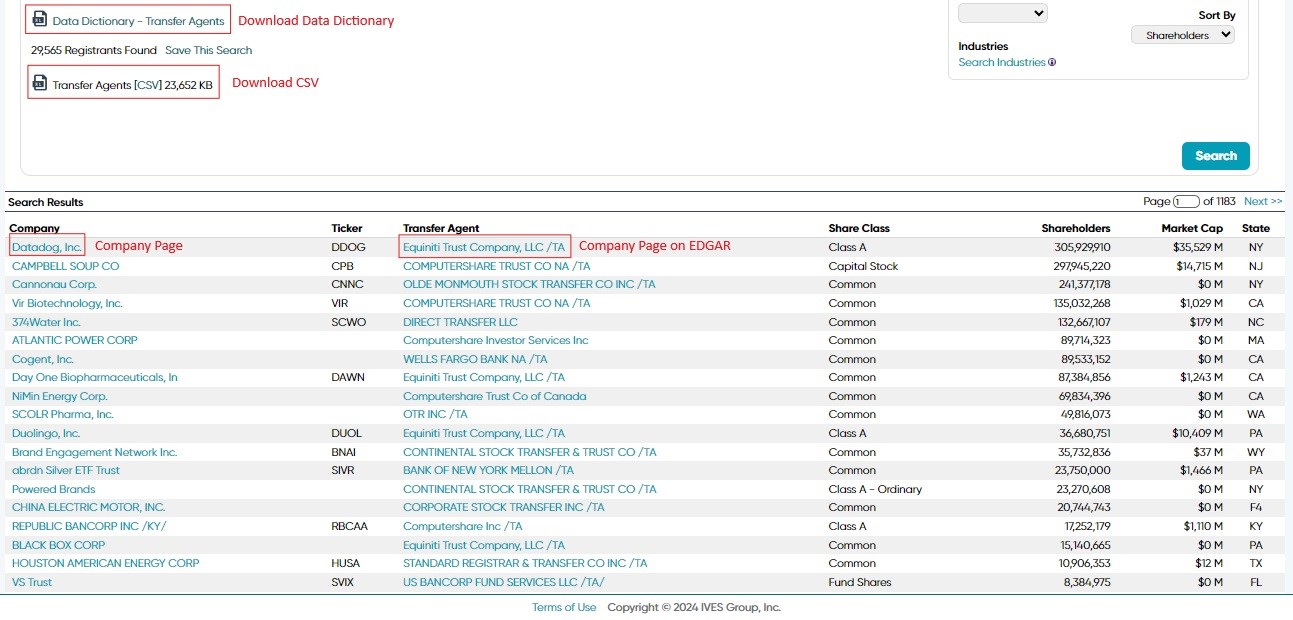Open Computershare Trust link in Vir Biotechnology row
Image resolution: width=1293 pixels, height=620 pixels.
(x=497, y=303)
